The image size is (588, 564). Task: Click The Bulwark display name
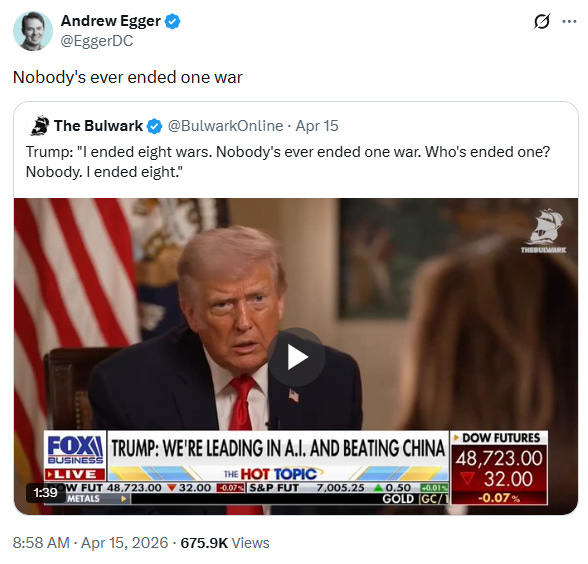(x=98, y=126)
